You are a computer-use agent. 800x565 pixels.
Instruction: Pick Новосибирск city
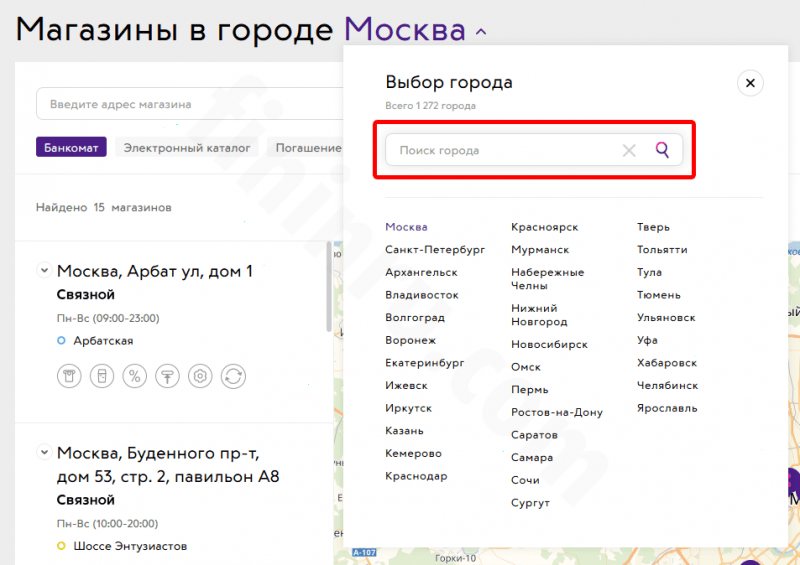549,345
